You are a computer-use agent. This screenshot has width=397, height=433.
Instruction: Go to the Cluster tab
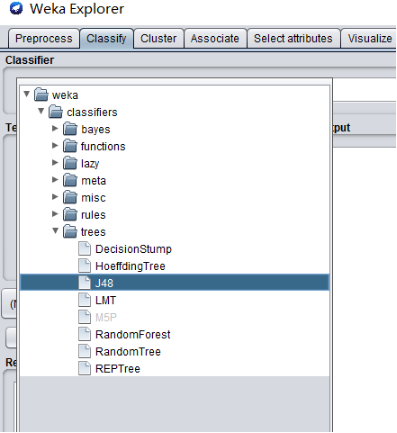(158, 39)
